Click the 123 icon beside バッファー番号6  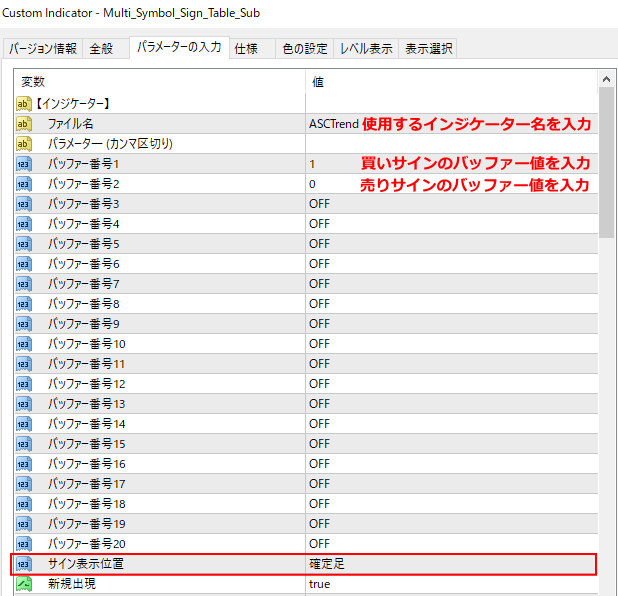[x=24, y=264]
